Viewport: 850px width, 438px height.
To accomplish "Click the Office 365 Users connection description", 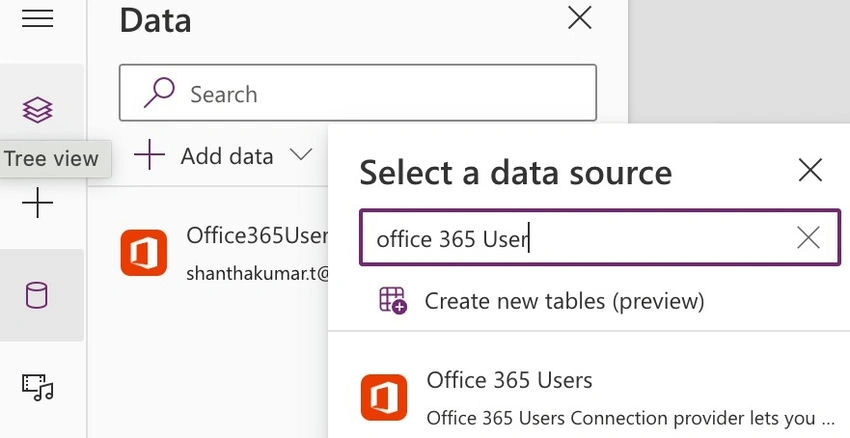I will coord(630,418).
